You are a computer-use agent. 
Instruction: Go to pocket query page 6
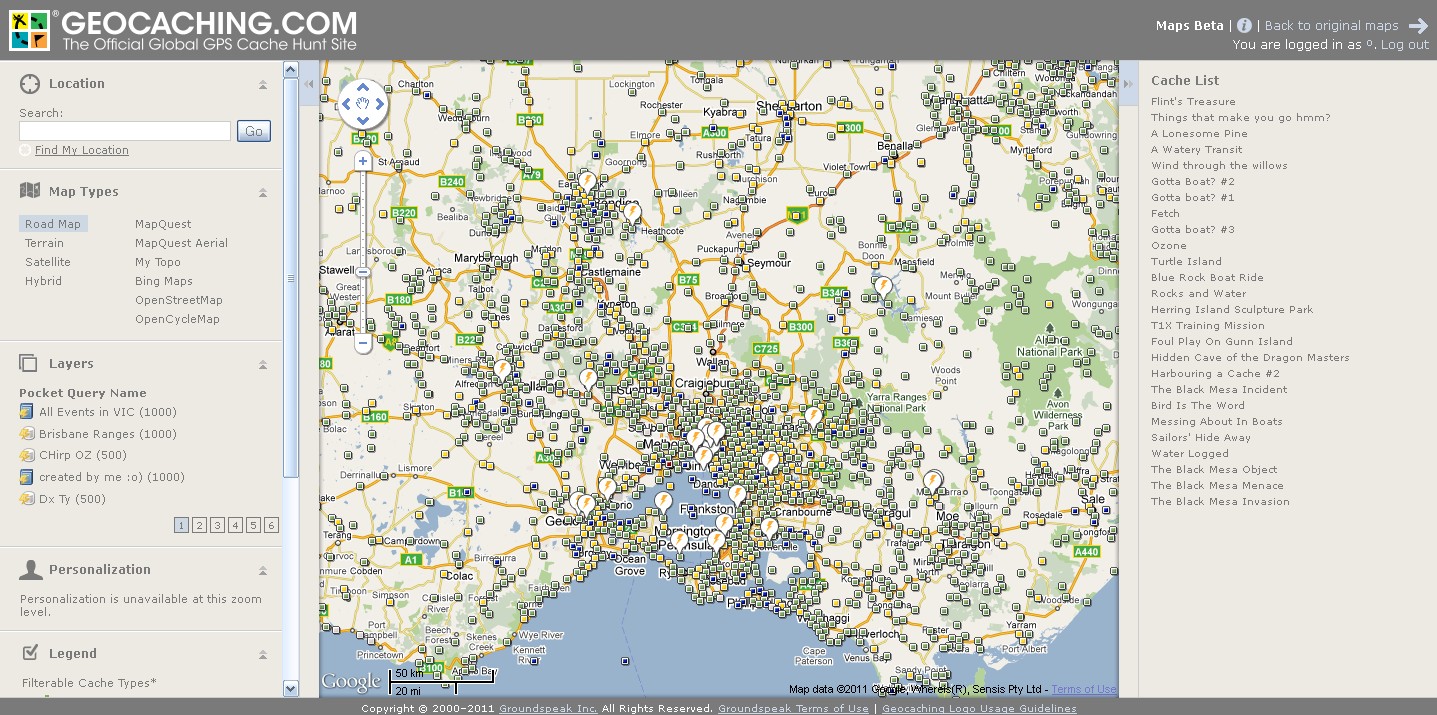271,525
